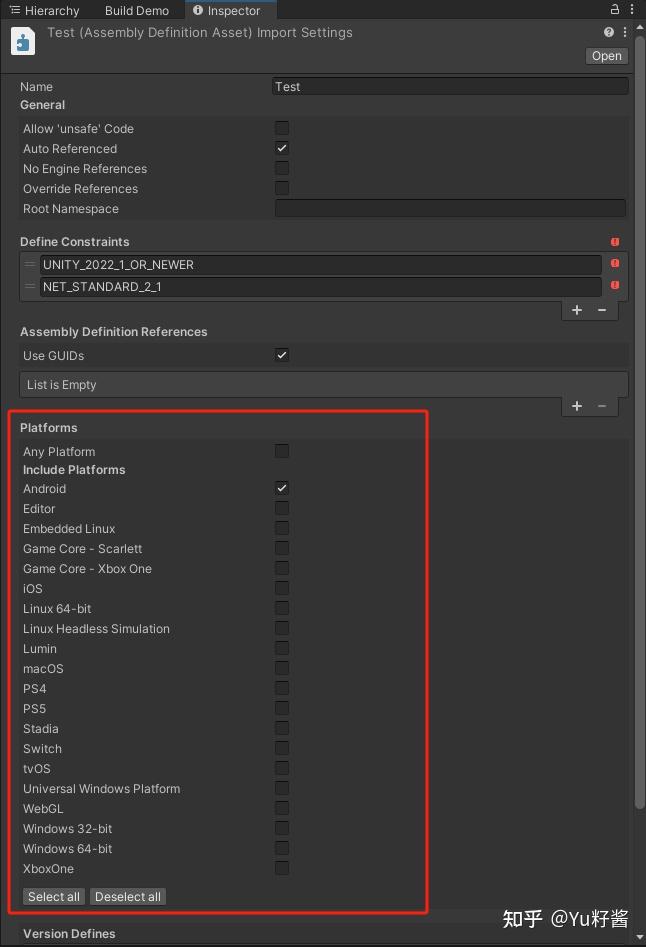646x947 pixels.
Task: Toggle the Any Platform checkbox
Action: click(x=281, y=451)
